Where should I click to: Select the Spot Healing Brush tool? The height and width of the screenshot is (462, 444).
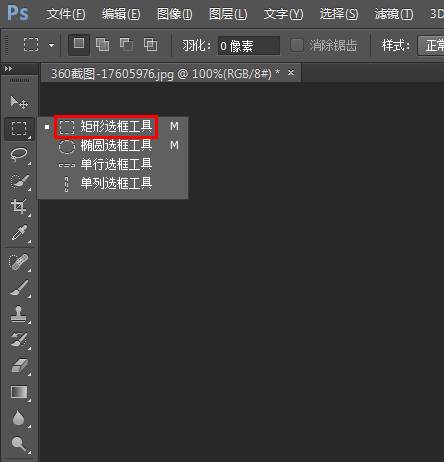(19, 262)
